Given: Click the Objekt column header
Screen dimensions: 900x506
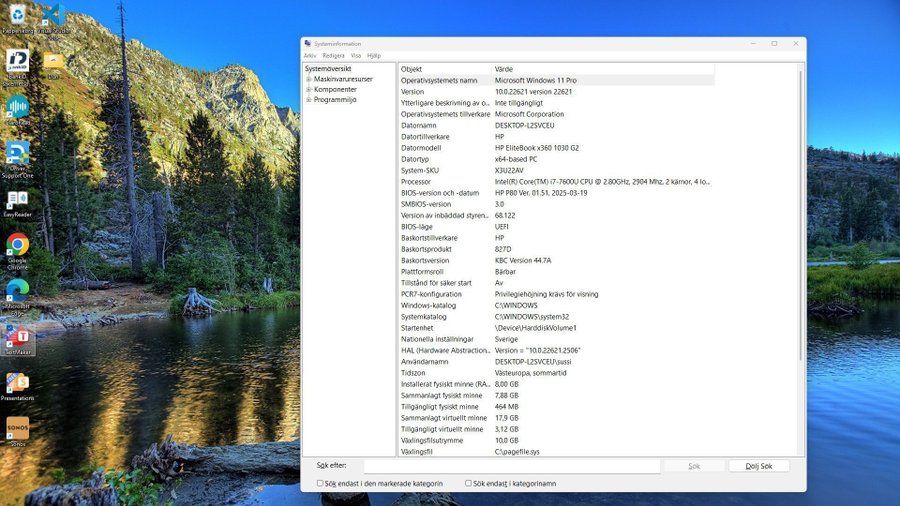Looking at the screenshot, I should 445,69.
